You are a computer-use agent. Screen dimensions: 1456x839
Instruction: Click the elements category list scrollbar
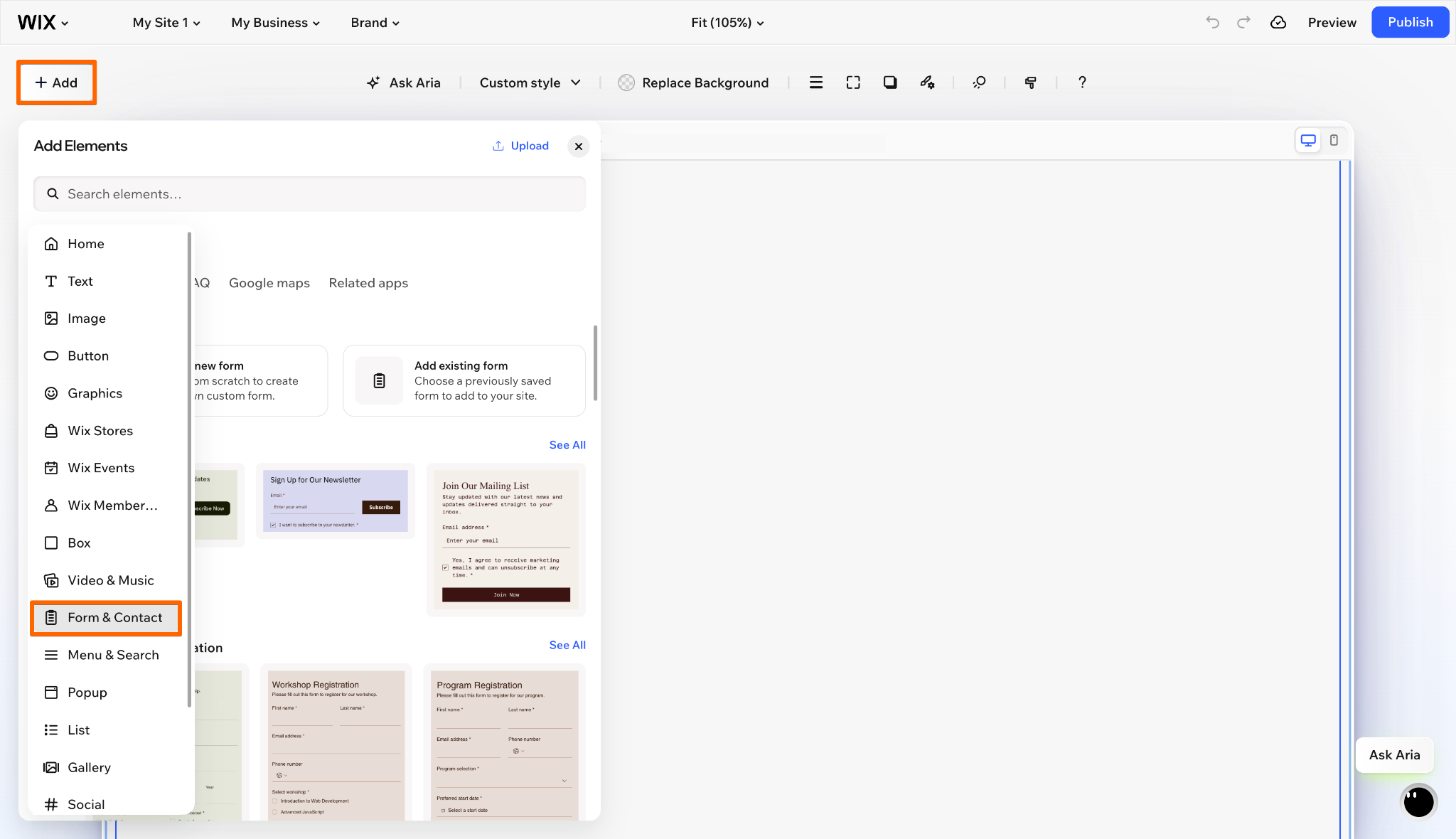[189, 469]
